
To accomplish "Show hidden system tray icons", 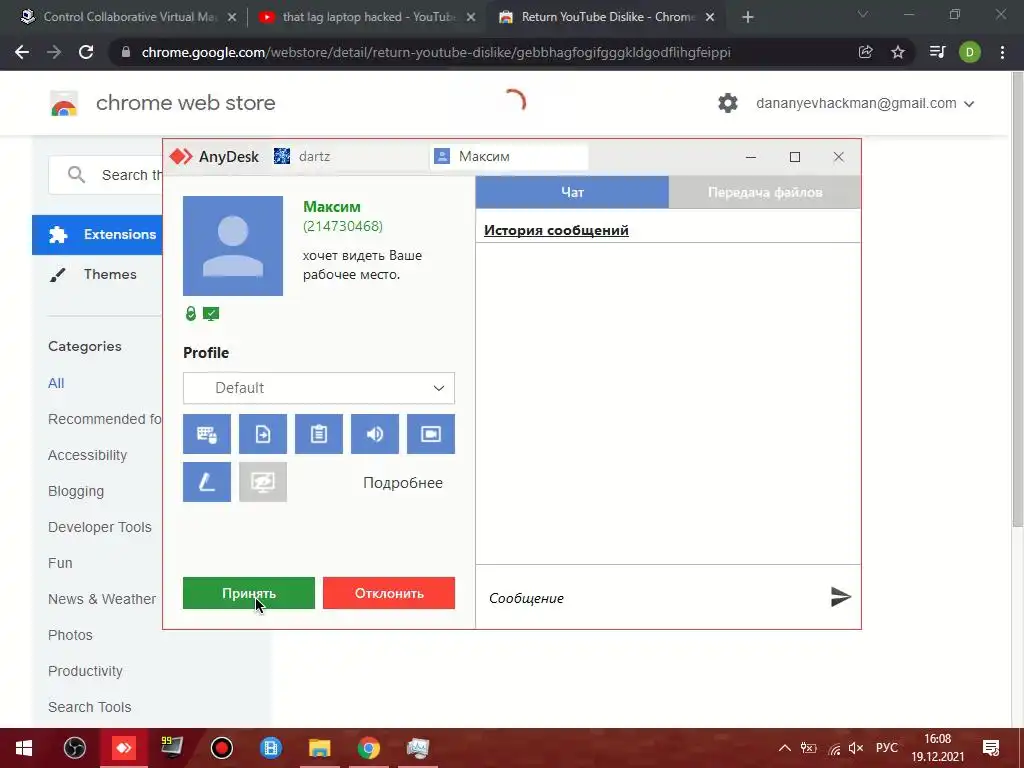I will (x=785, y=748).
